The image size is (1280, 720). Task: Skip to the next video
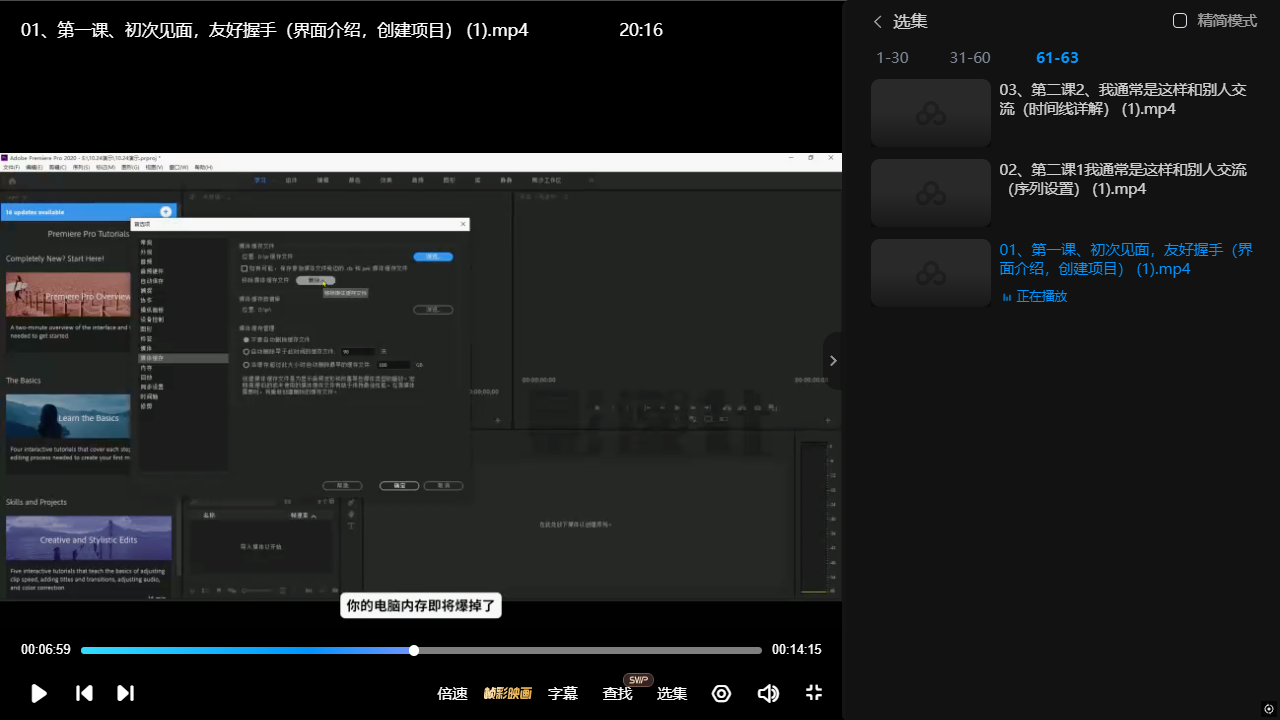tap(125, 693)
